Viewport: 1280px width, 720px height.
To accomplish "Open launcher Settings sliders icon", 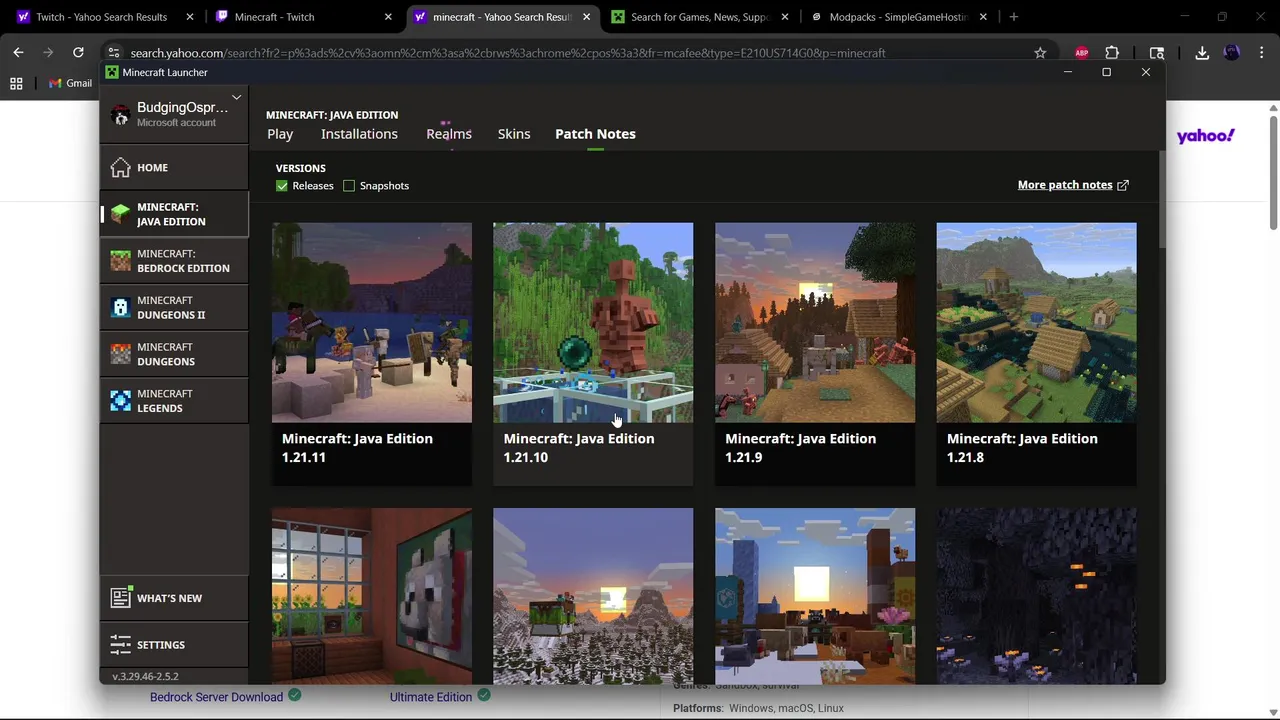I will pyautogui.click(x=121, y=645).
